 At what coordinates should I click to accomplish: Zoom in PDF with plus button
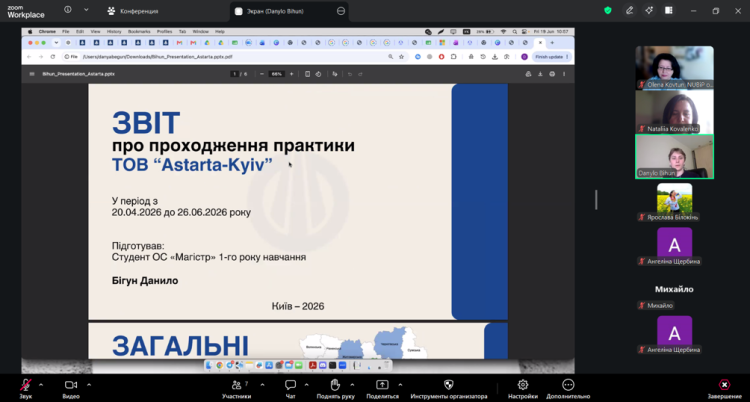[291, 74]
